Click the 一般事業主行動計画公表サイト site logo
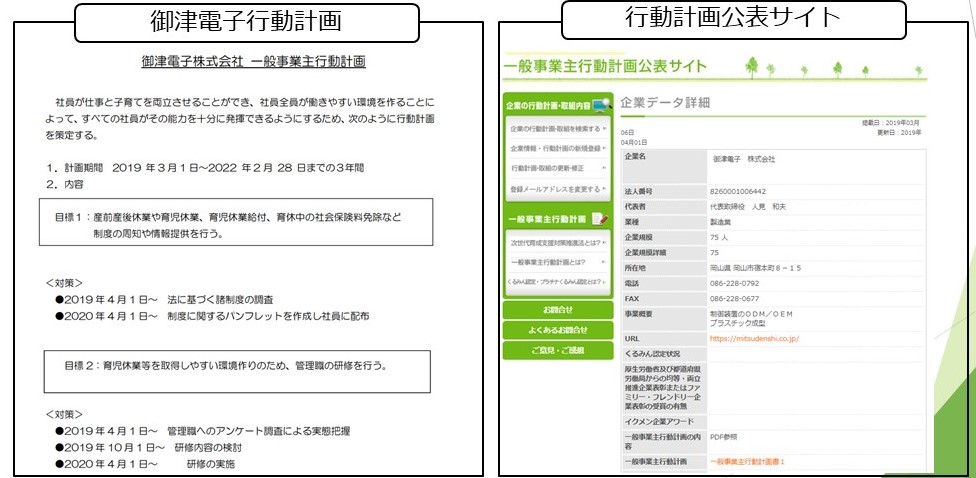This screenshot has height=478, width=976. (605, 66)
